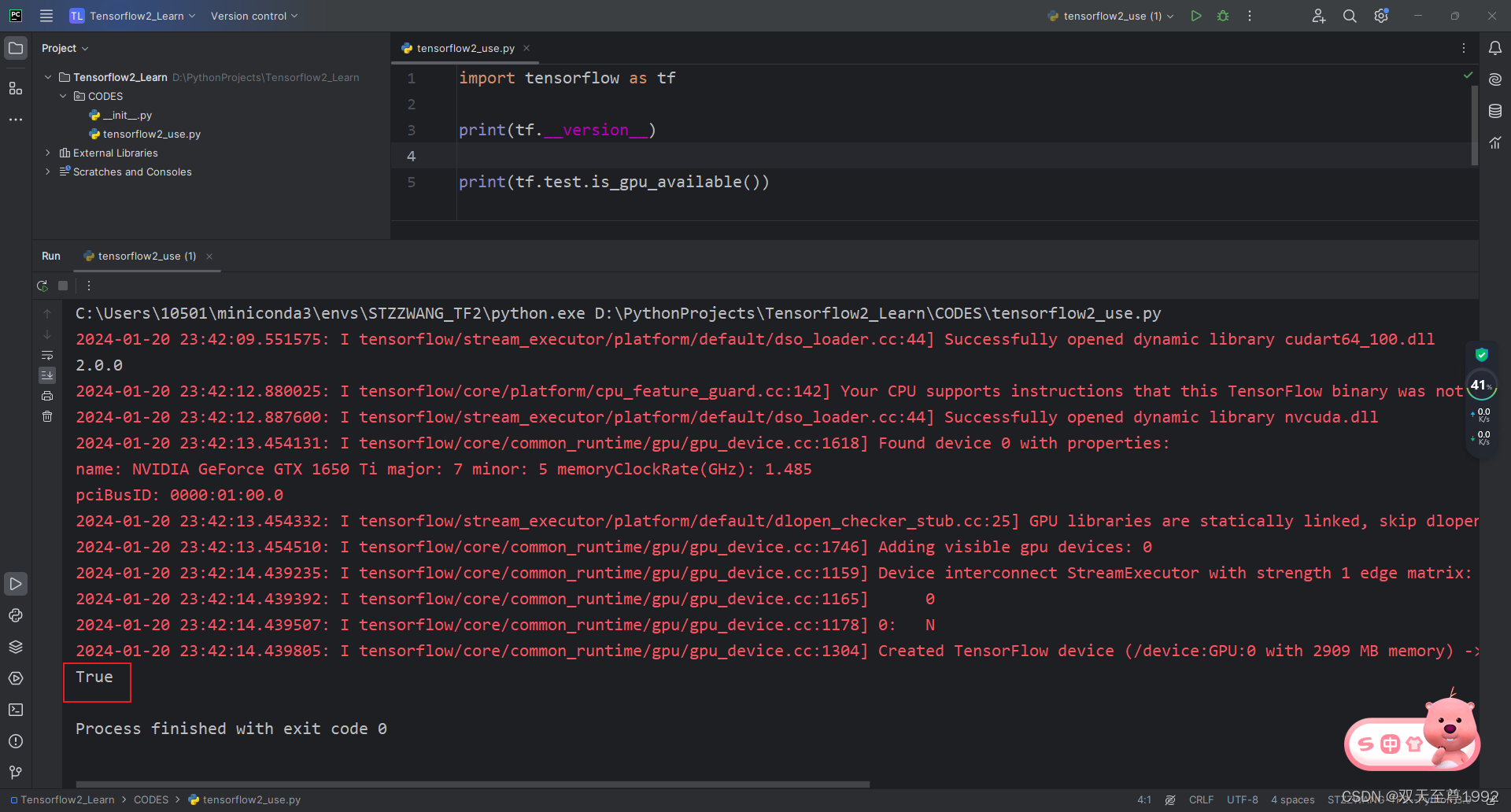Click Tensorflow2_Learn breadcrumb in status bar
Viewport: 1511px width, 812px height.
(63, 799)
